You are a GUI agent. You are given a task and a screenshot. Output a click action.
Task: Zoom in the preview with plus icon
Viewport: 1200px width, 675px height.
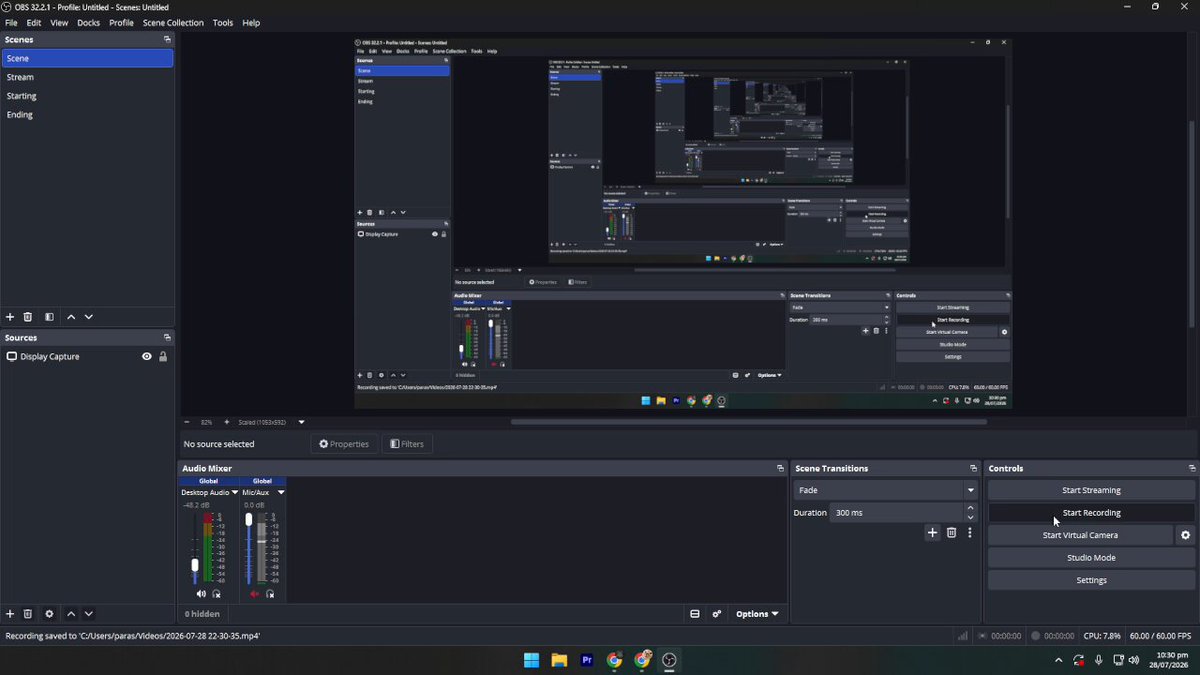227,422
